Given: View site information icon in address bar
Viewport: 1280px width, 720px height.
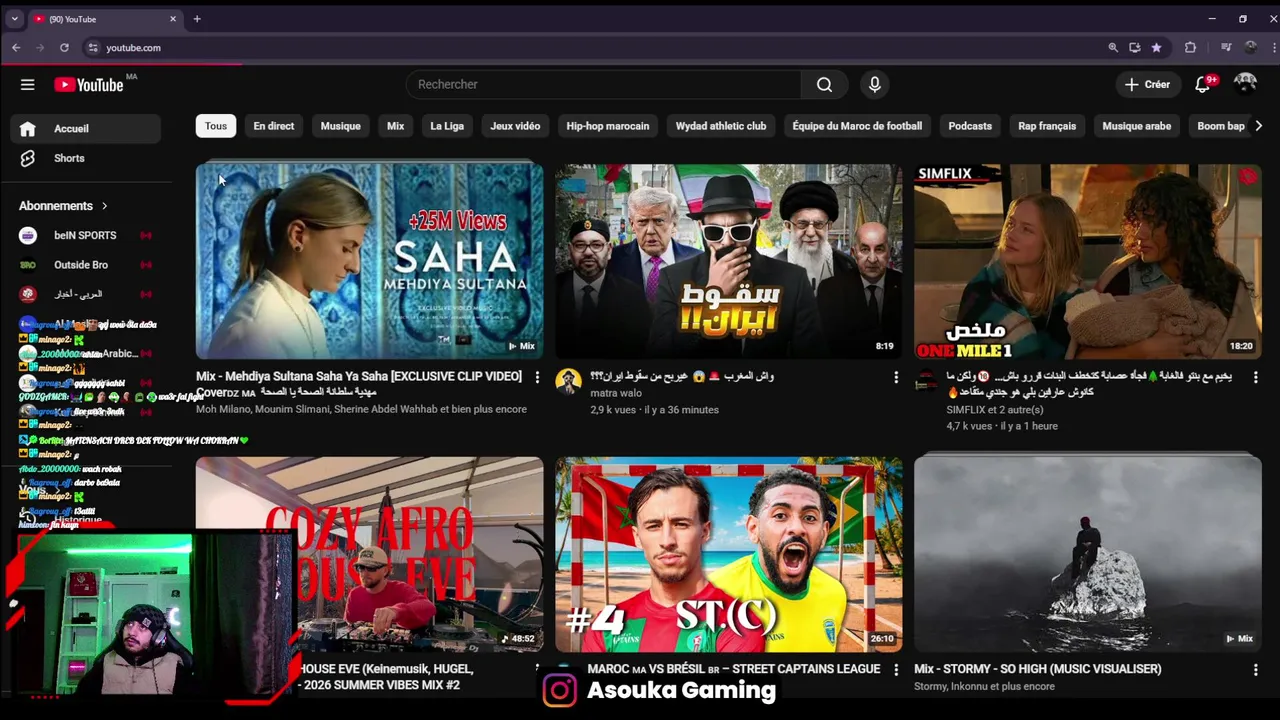Looking at the screenshot, I should [x=93, y=47].
